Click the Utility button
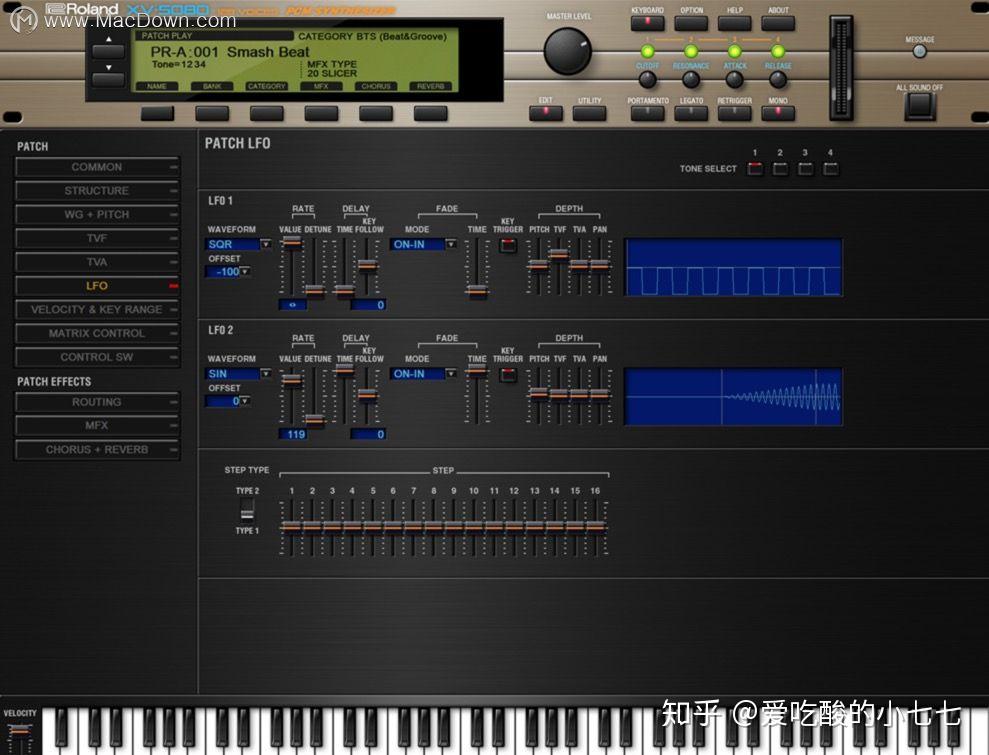 (589, 113)
